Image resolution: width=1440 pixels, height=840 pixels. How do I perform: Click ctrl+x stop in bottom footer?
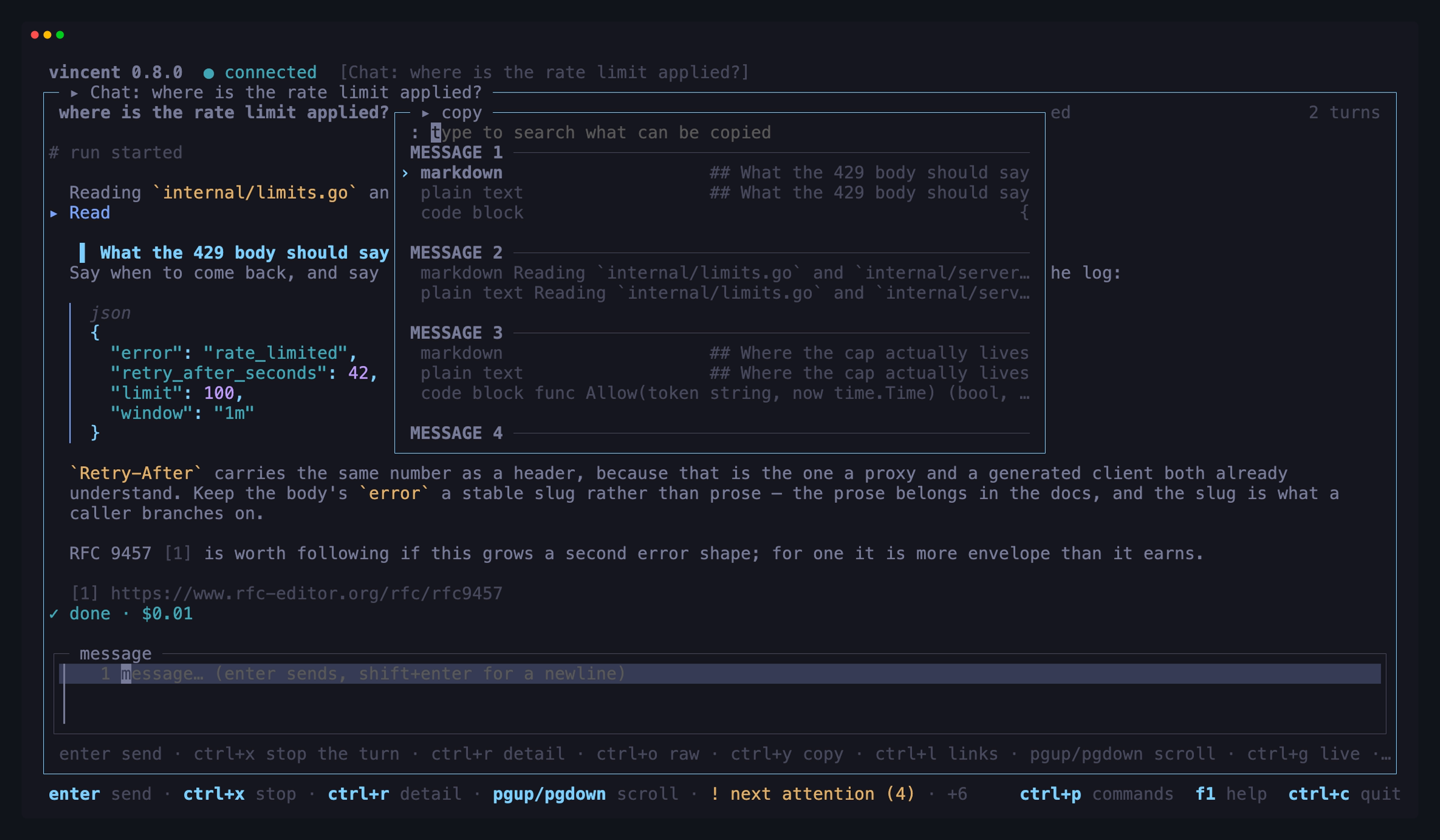(x=239, y=794)
